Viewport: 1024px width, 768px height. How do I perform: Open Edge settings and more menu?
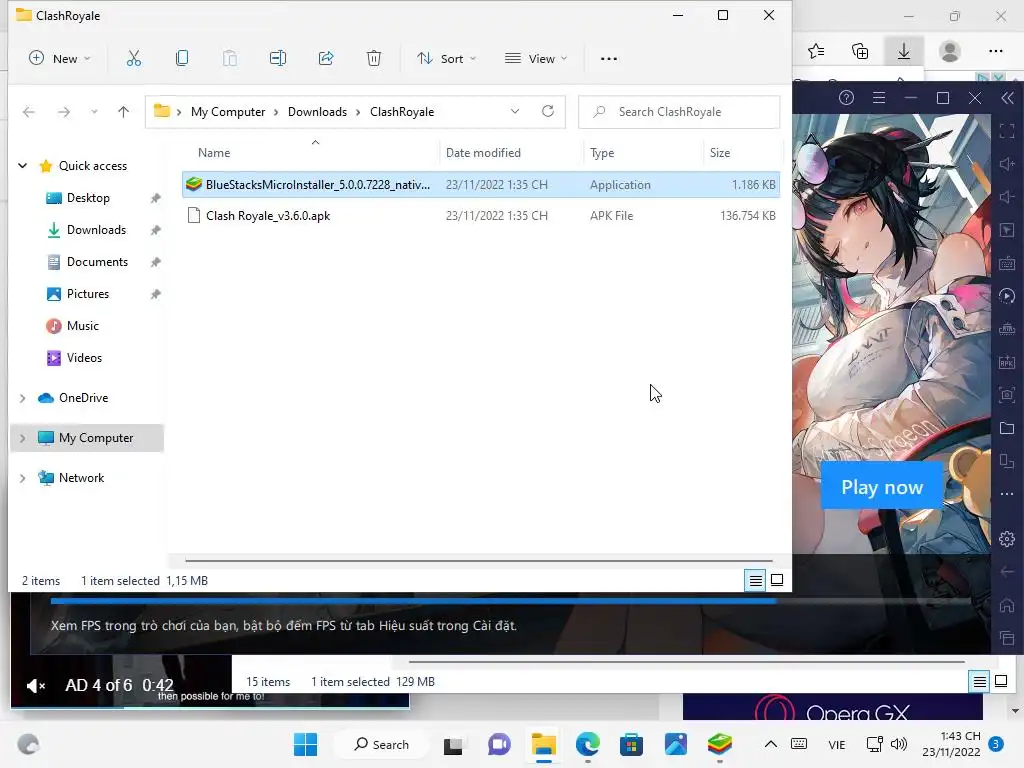coord(995,51)
